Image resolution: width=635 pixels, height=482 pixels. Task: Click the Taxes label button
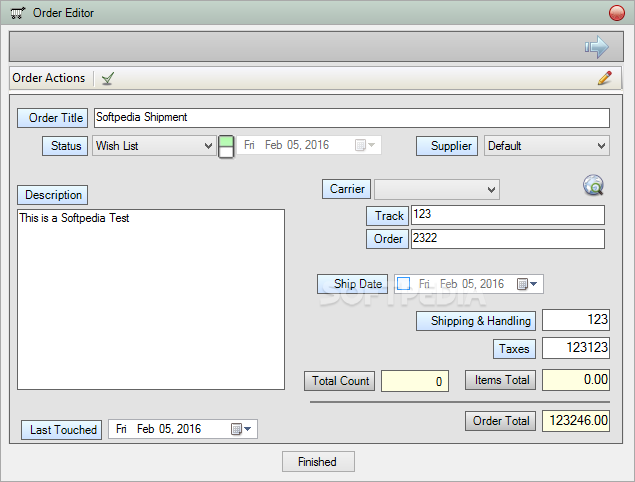coord(514,349)
